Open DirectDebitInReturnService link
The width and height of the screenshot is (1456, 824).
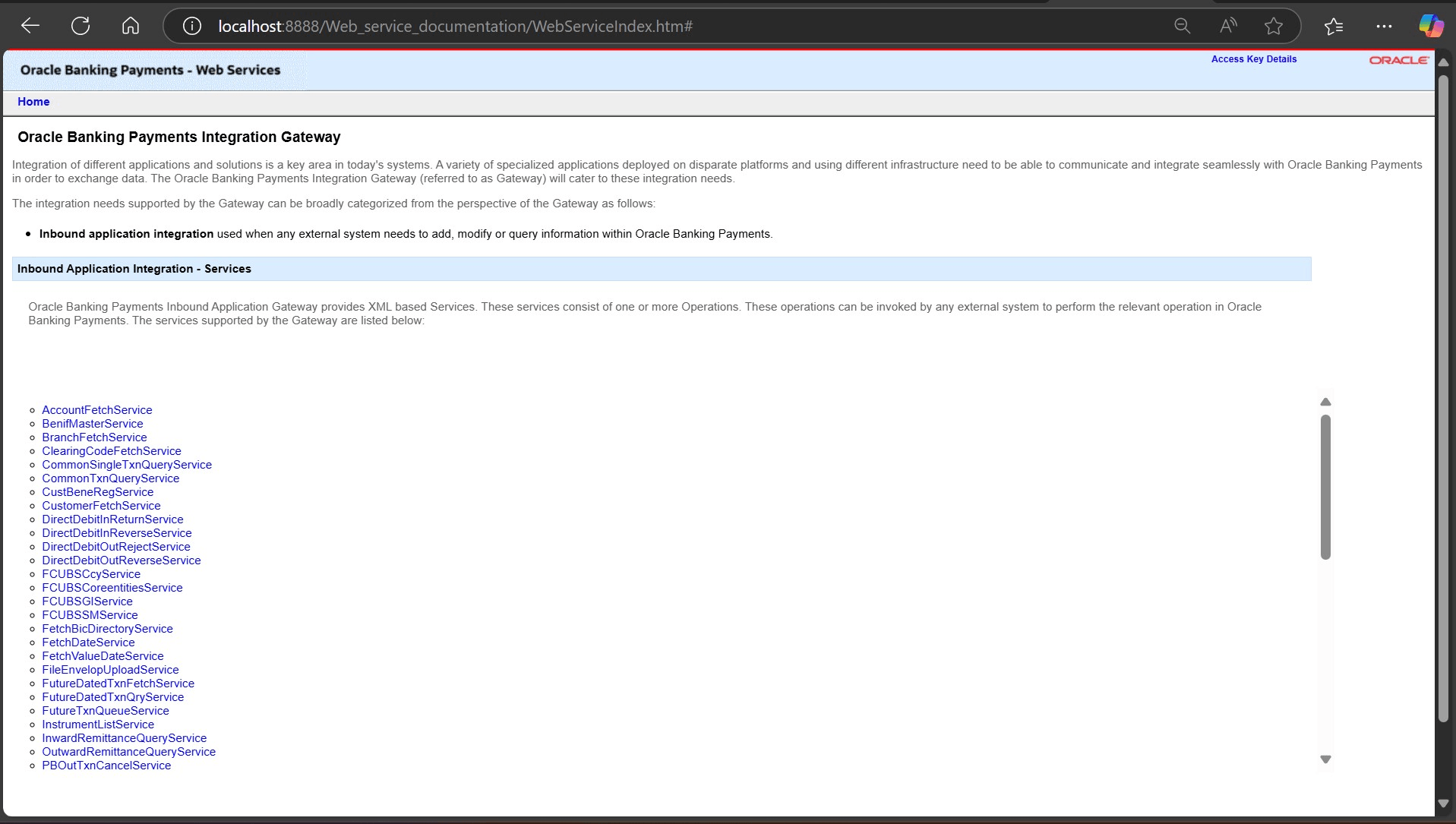(x=112, y=519)
